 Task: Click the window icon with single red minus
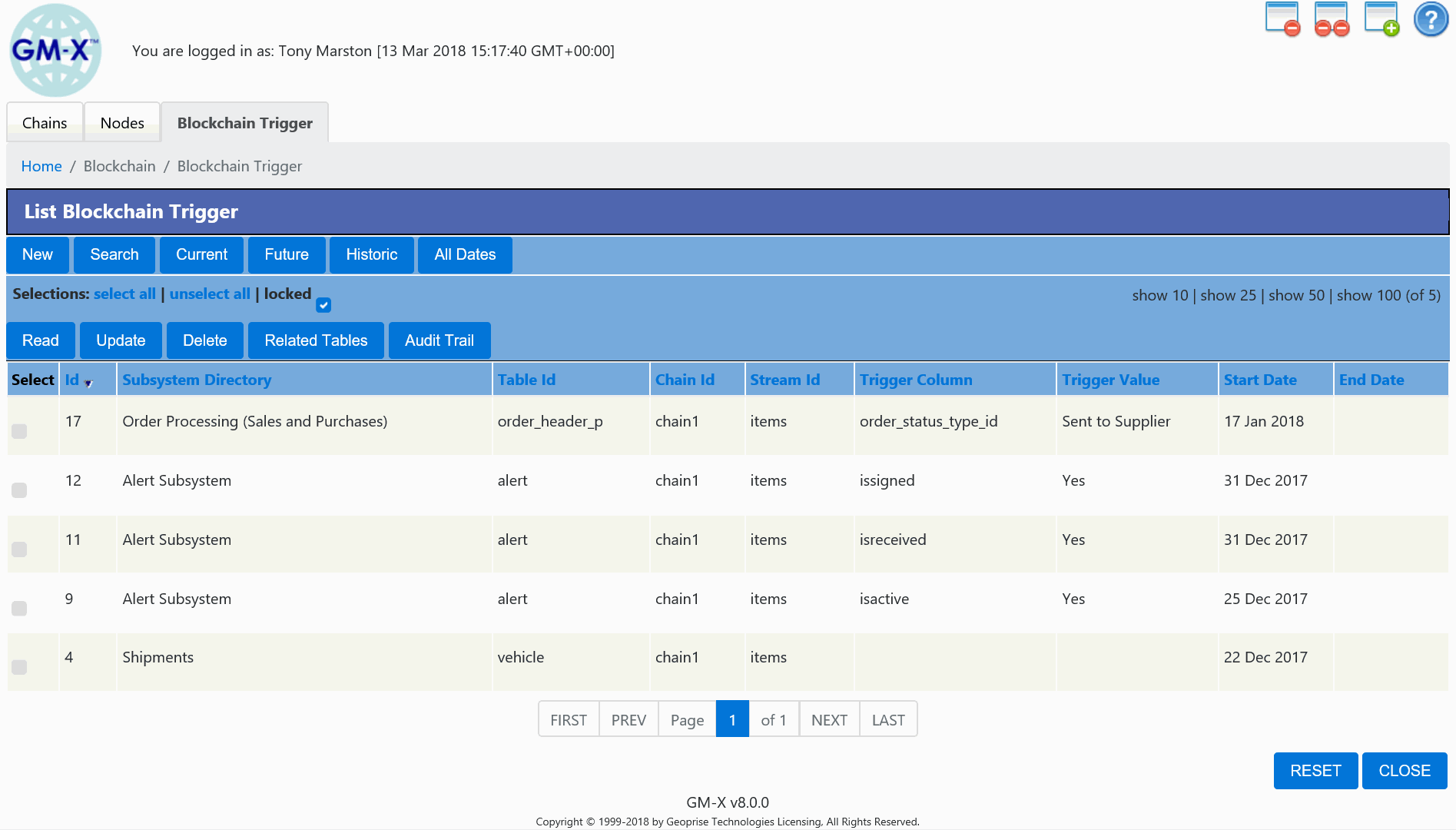click(x=1282, y=19)
